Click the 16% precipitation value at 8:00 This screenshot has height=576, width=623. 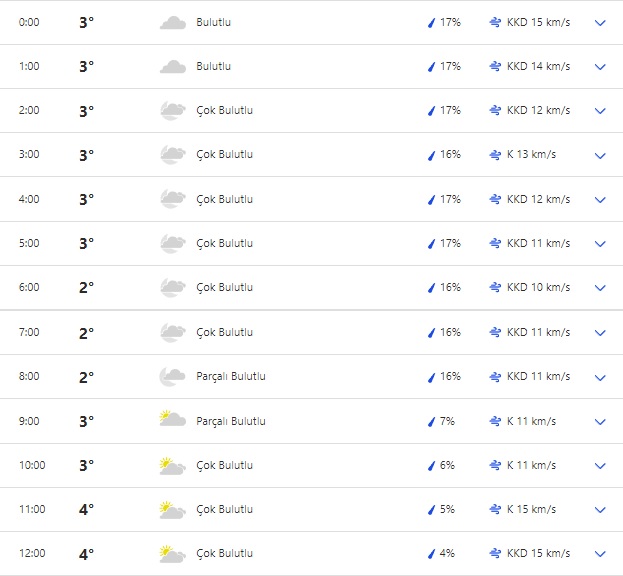tap(450, 376)
